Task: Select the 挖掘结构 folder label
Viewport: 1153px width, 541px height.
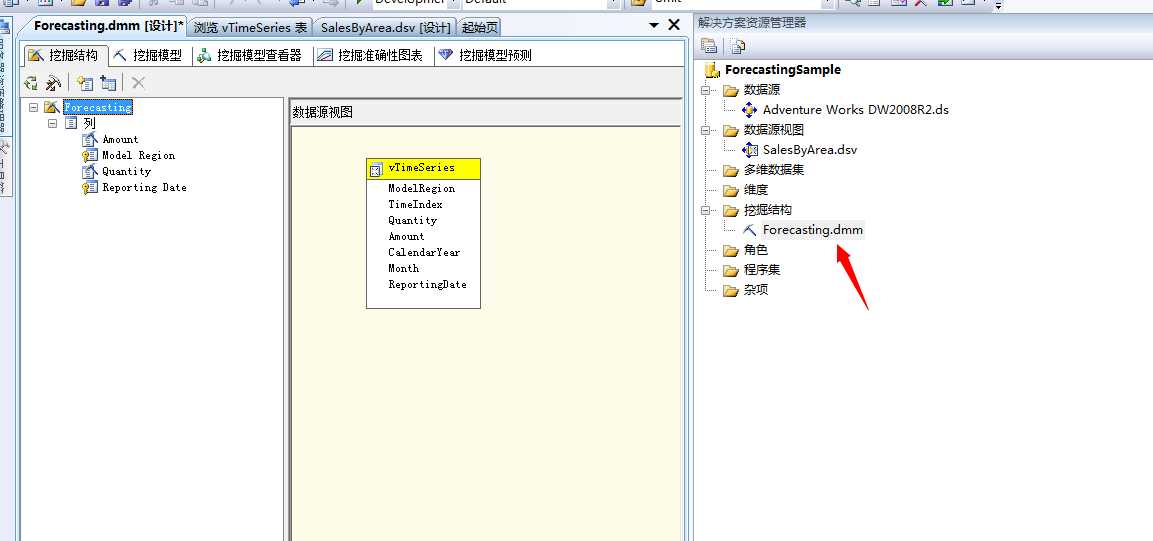Action: click(768, 210)
